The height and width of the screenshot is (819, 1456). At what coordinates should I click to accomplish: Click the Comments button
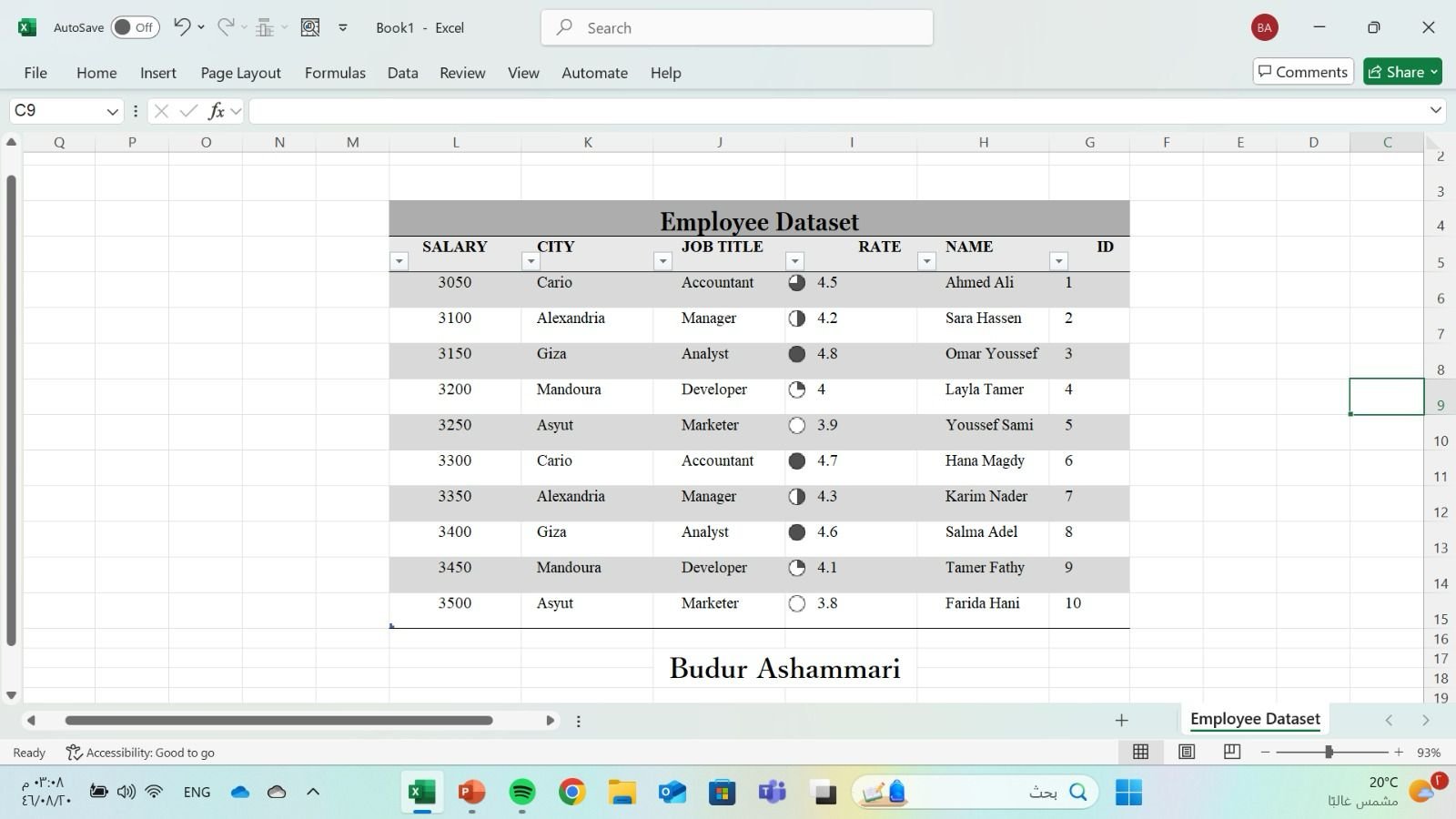pos(1303,72)
